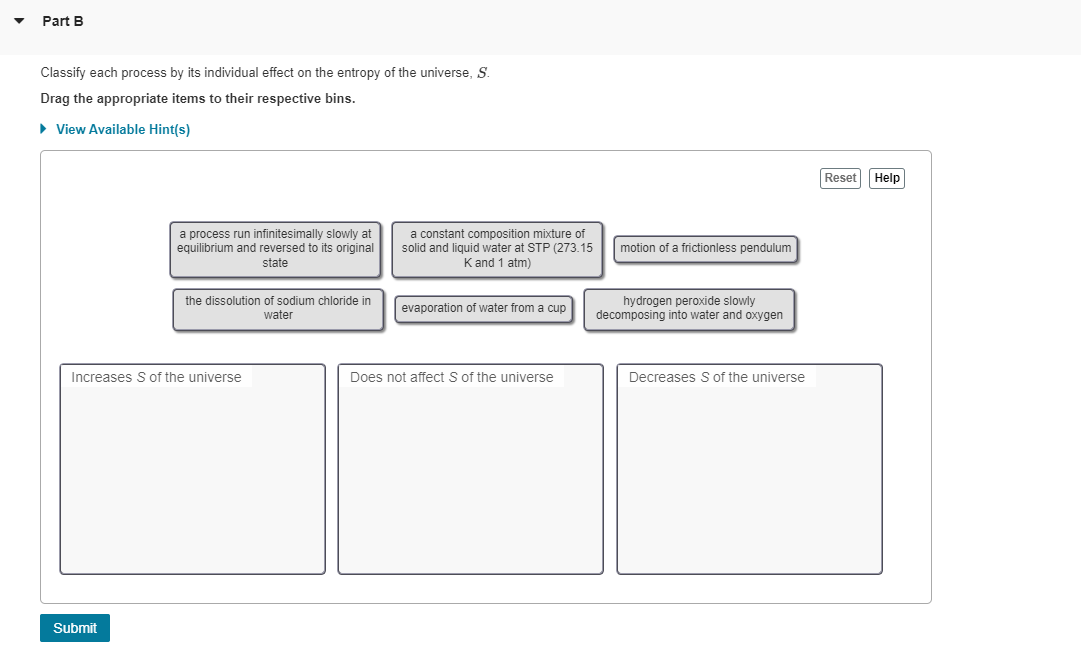
Task: Click the disclosure arrow beside View Available Hint(s)
Action: 42,128
